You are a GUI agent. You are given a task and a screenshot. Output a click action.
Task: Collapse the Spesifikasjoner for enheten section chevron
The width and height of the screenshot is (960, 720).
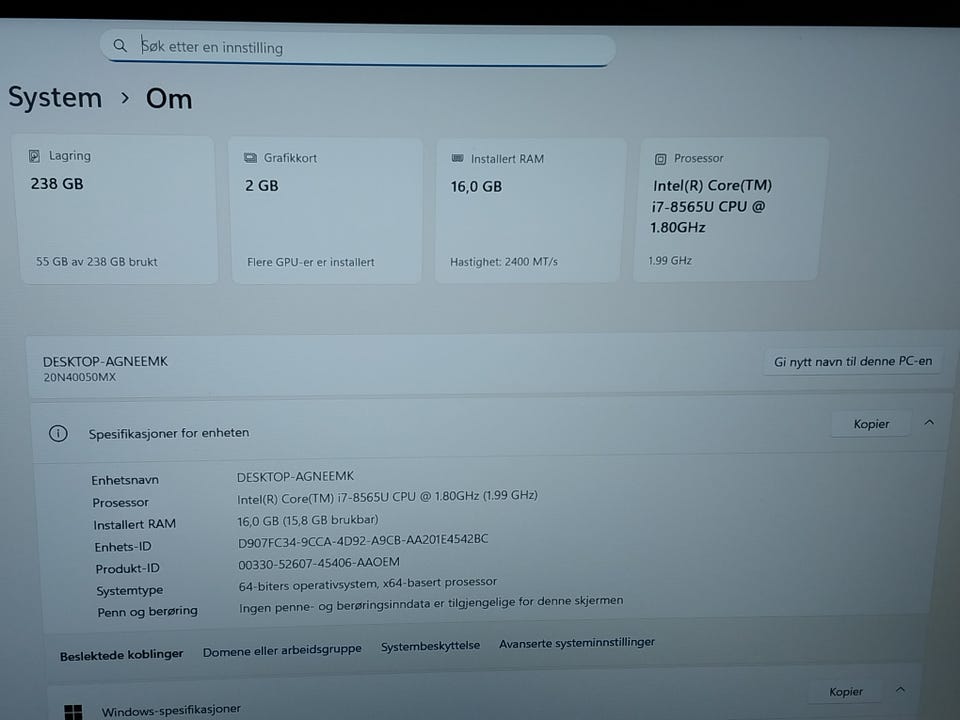929,422
